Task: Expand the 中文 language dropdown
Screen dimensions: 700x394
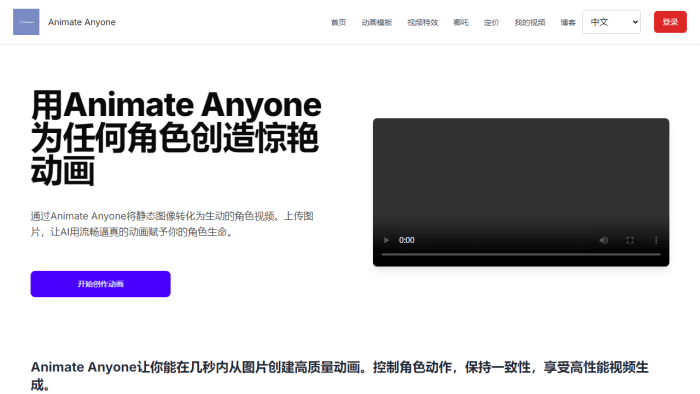Action: [x=611, y=22]
